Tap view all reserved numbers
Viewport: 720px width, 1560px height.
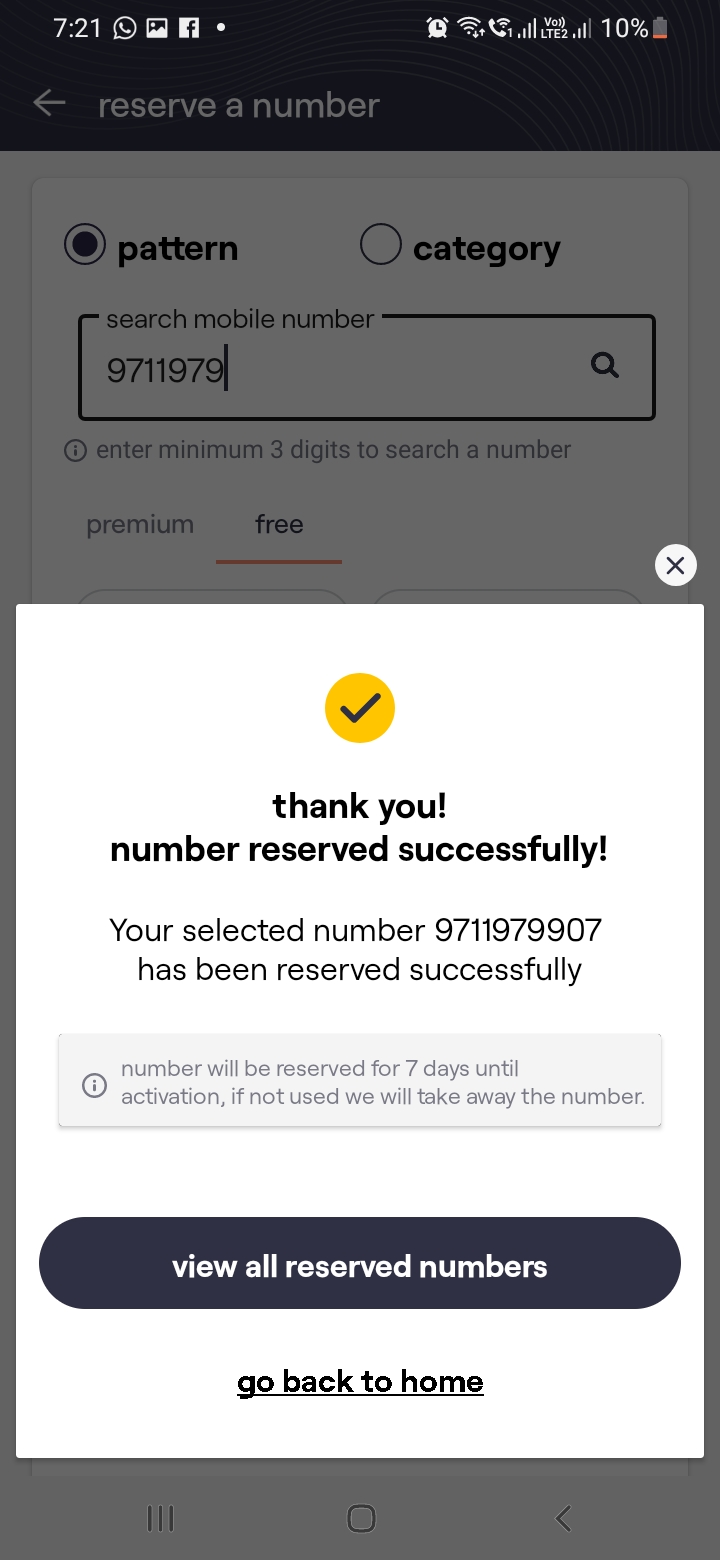(x=359, y=1263)
